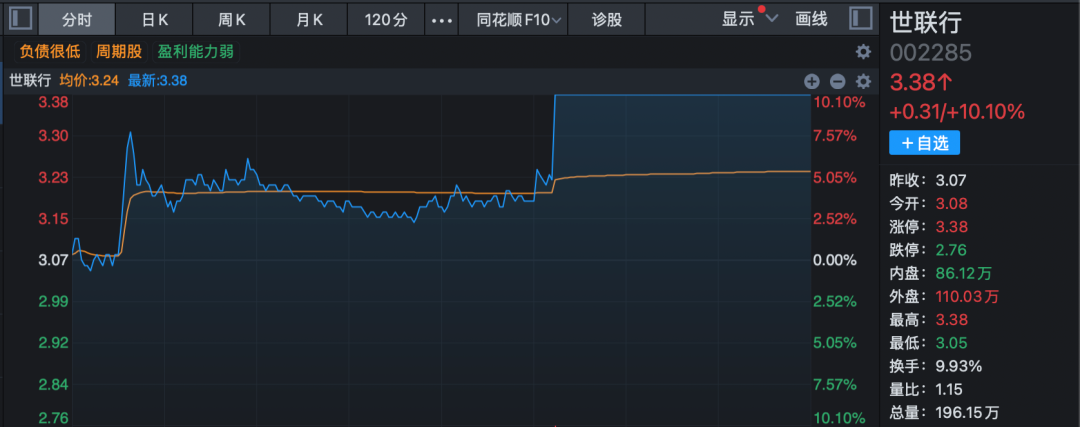Click 0.00% on percent axis
This screenshot has height=427, width=1080.
pyautogui.click(x=835, y=260)
